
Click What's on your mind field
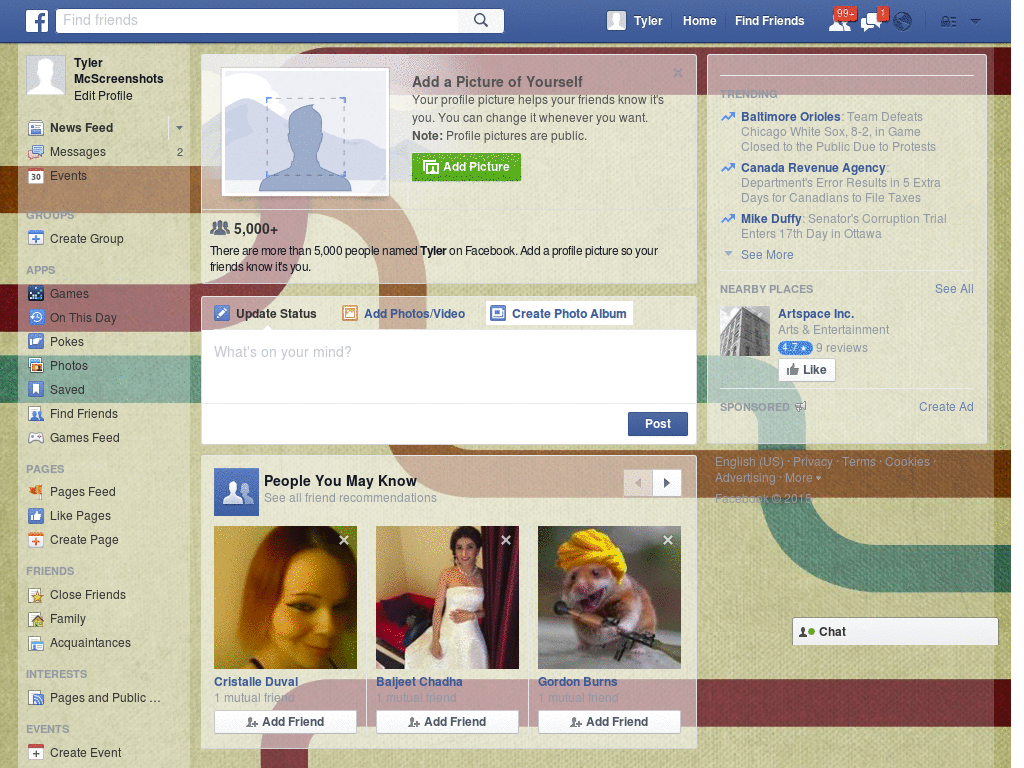pos(449,366)
